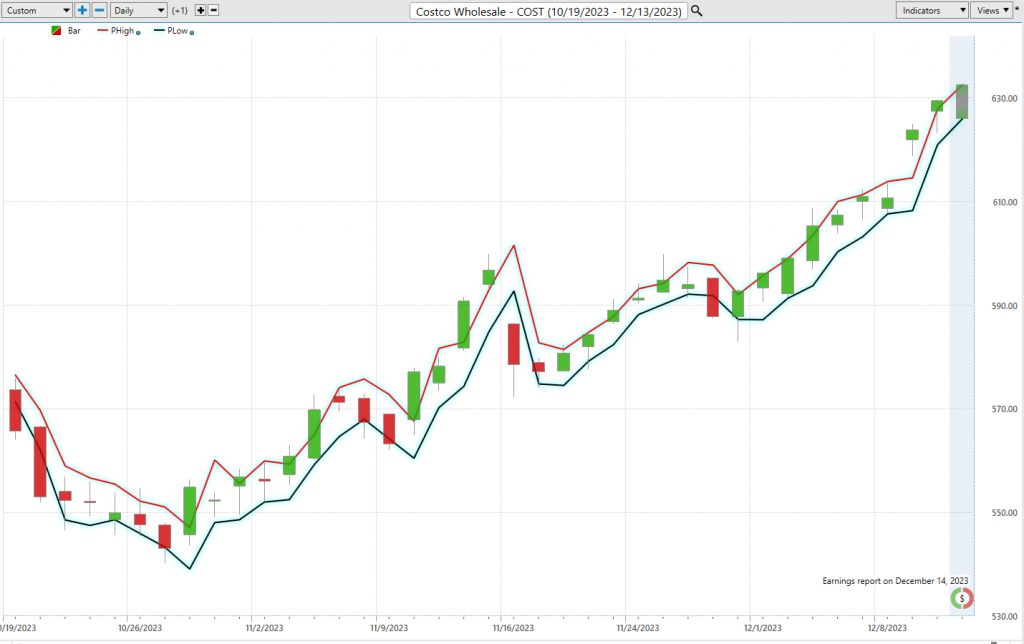The width and height of the screenshot is (1024, 644).
Task: Click the Bar legend color swatch
Action: [x=56, y=31]
